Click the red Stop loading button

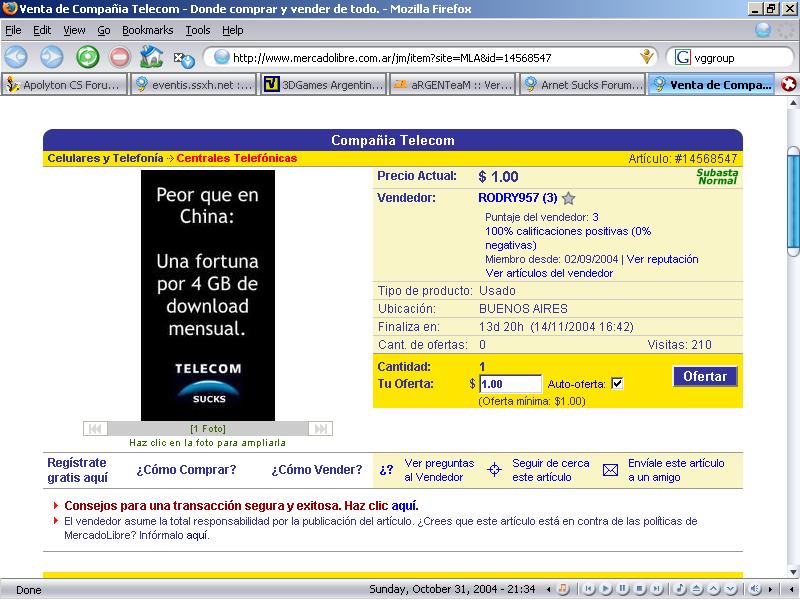pos(120,57)
